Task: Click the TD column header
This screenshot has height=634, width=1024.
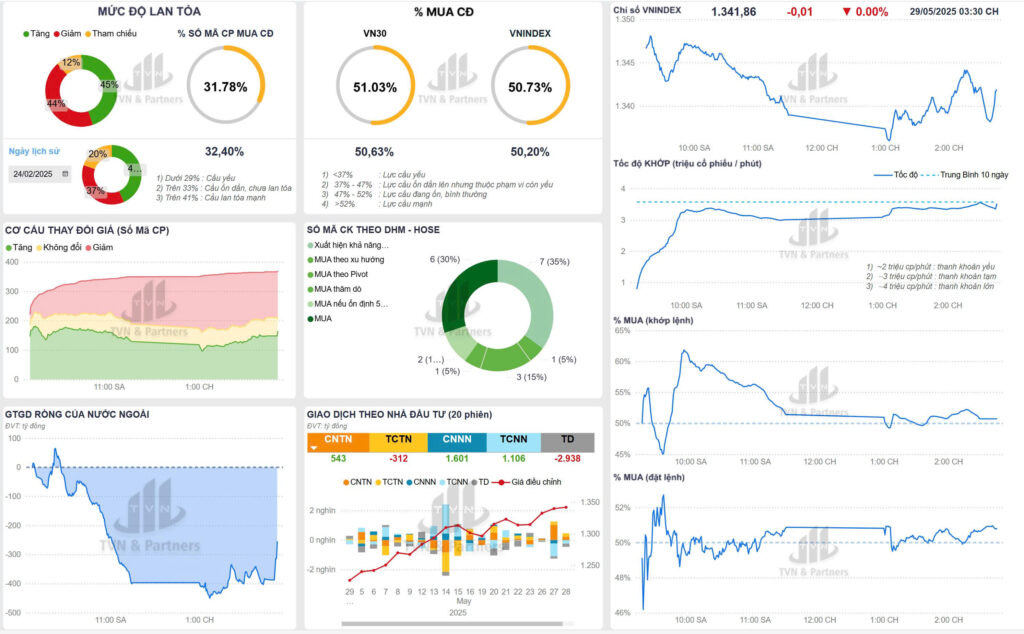Action: pos(567,440)
